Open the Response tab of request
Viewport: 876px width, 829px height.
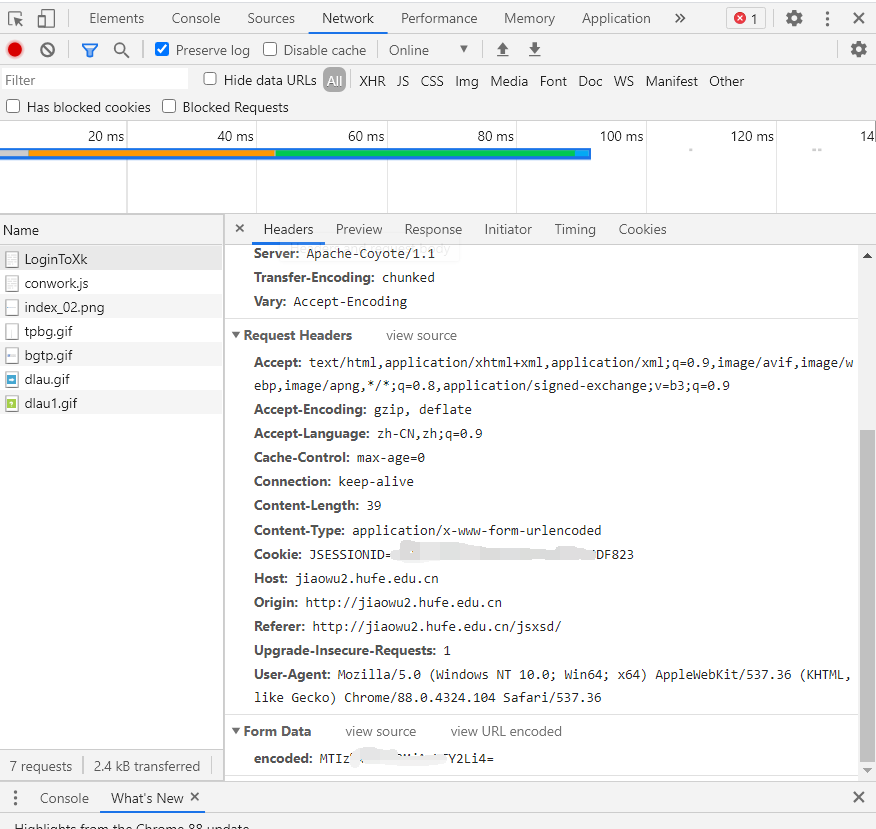point(434,230)
